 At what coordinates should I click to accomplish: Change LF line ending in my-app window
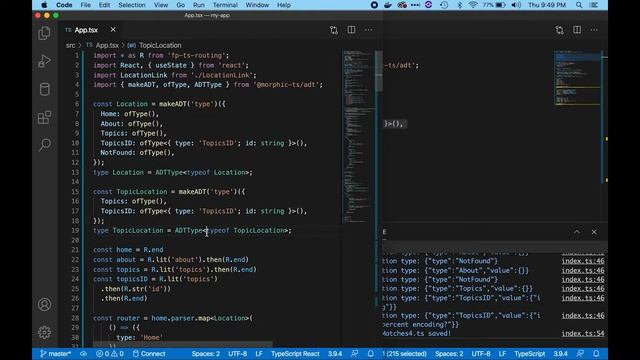tap(259, 354)
